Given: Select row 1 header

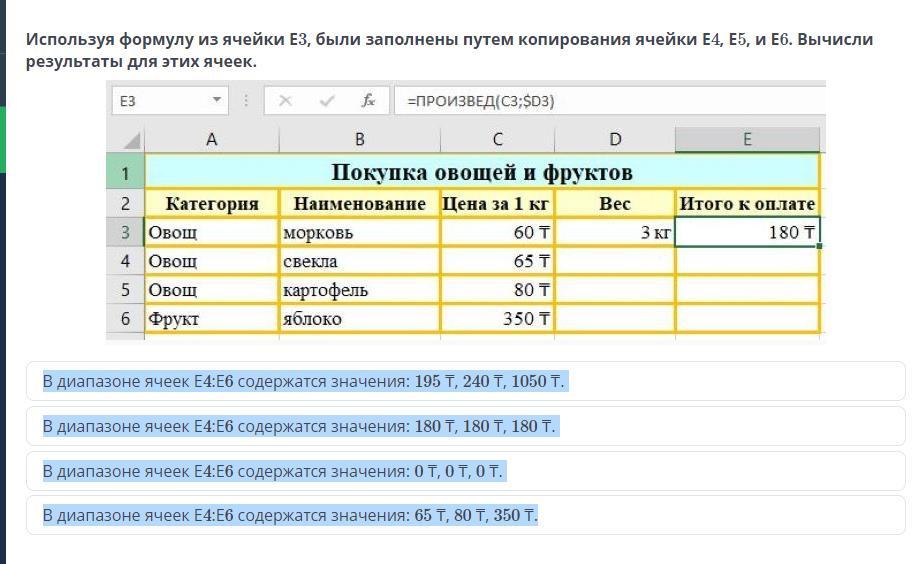Looking at the screenshot, I should point(126,171).
